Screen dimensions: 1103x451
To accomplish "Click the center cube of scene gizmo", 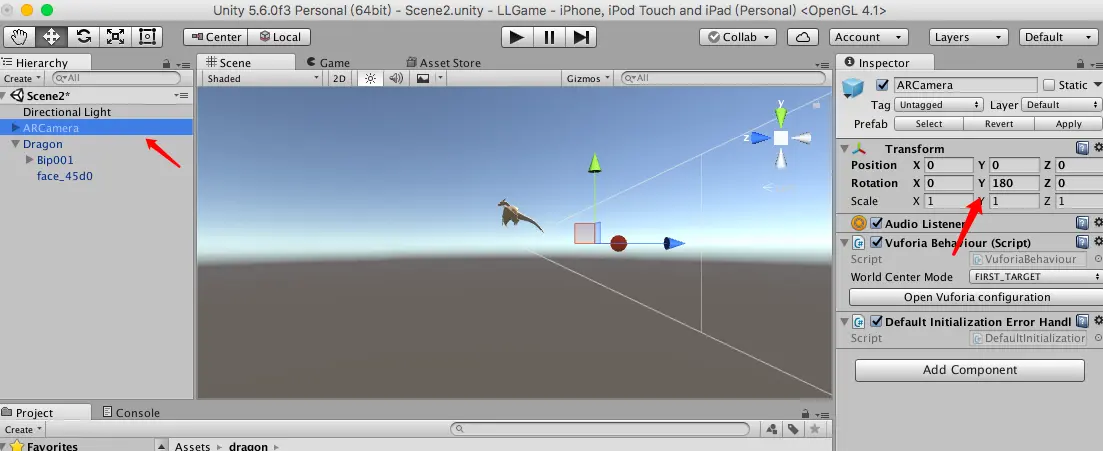I will (x=781, y=138).
